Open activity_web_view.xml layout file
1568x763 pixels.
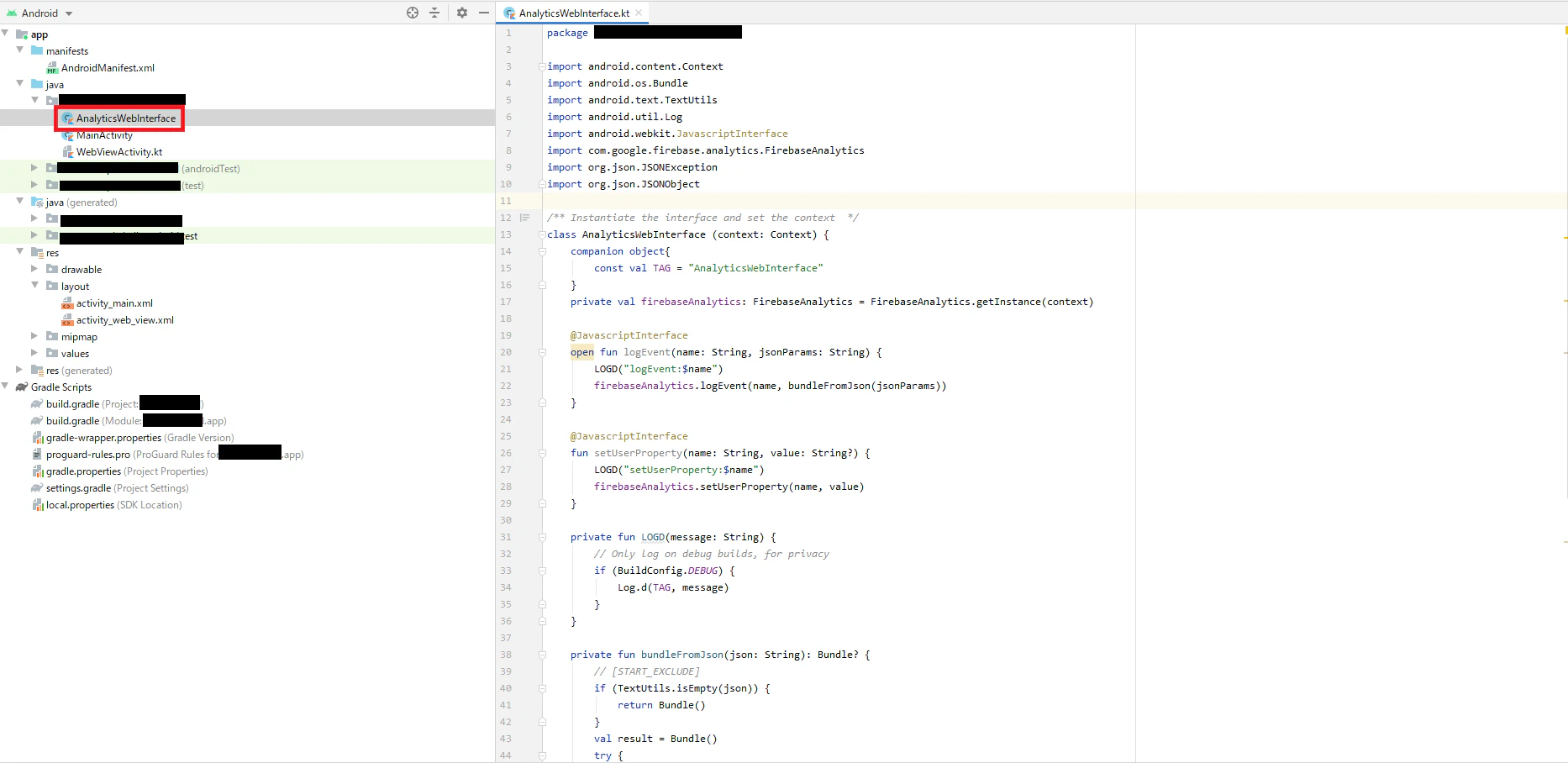tap(124, 320)
